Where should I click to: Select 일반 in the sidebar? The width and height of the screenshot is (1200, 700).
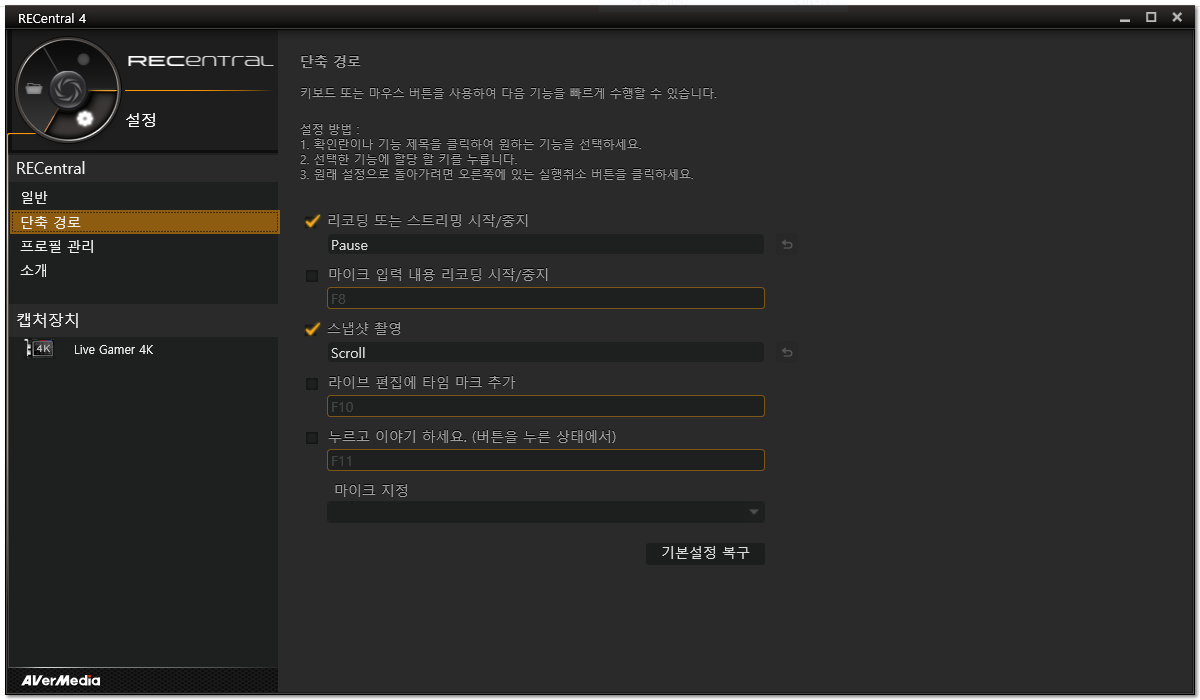tap(144, 198)
